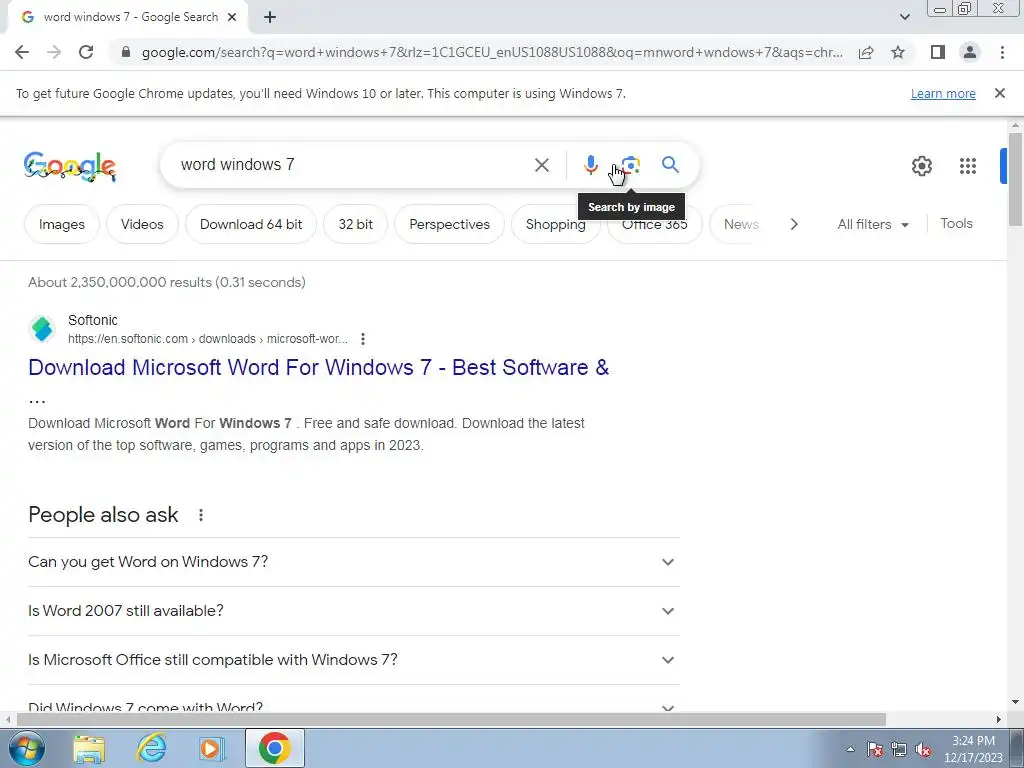The image size is (1024, 768).
Task: Open the Google apps grid
Action: click(968, 166)
